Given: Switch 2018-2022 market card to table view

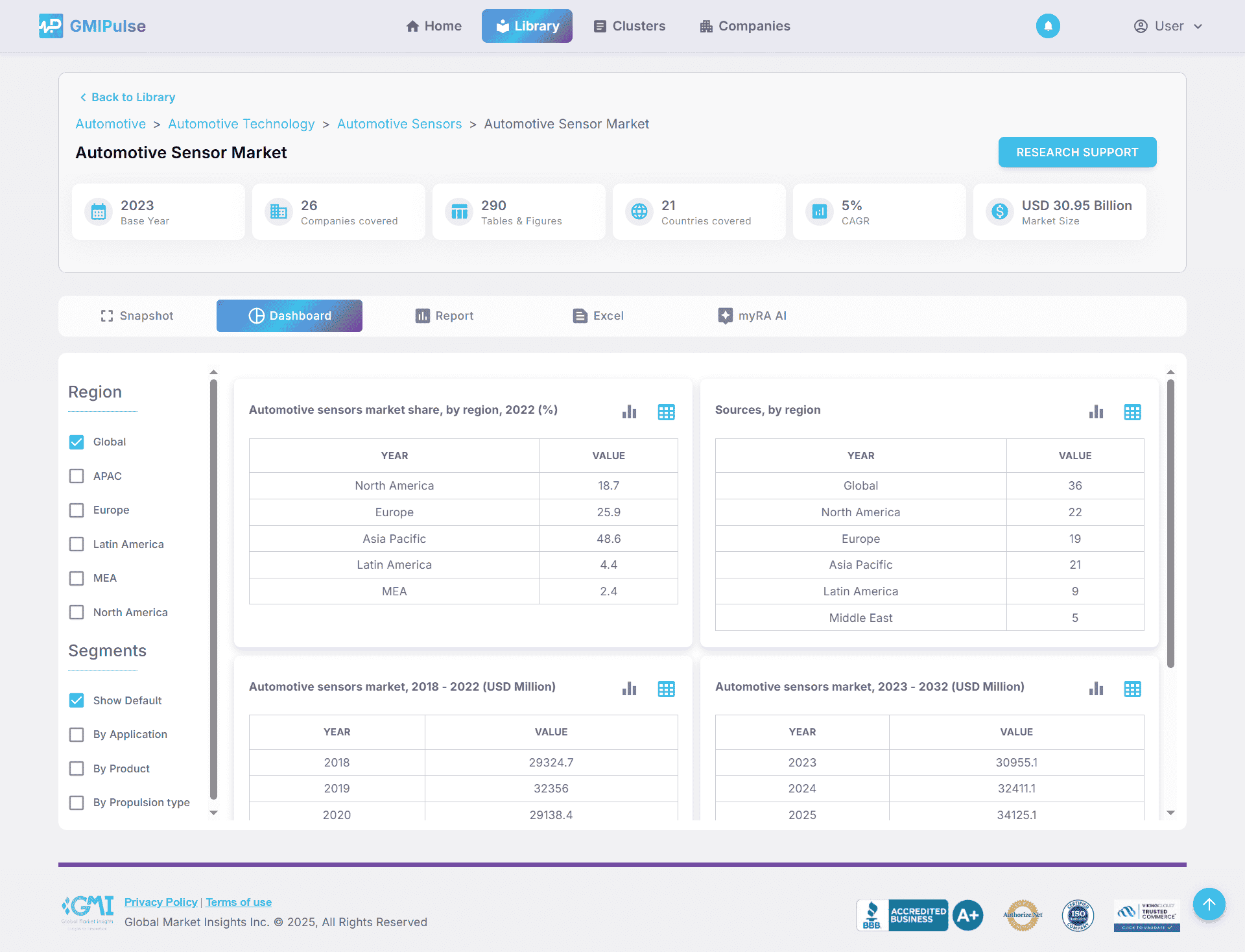Looking at the screenshot, I should pos(666,689).
